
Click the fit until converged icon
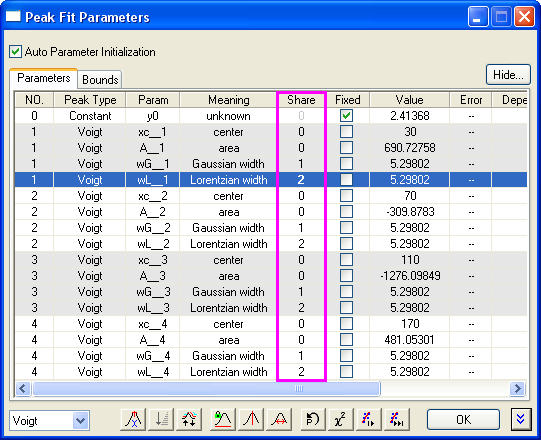coord(396,419)
